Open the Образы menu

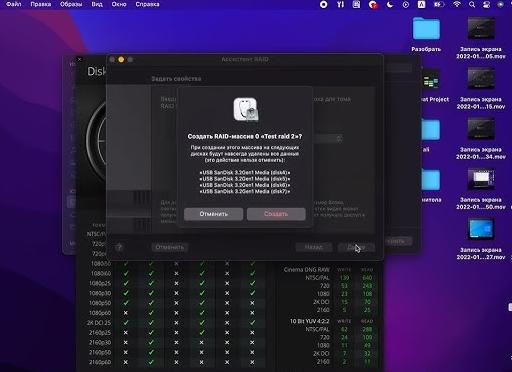[x=71, y=4]
